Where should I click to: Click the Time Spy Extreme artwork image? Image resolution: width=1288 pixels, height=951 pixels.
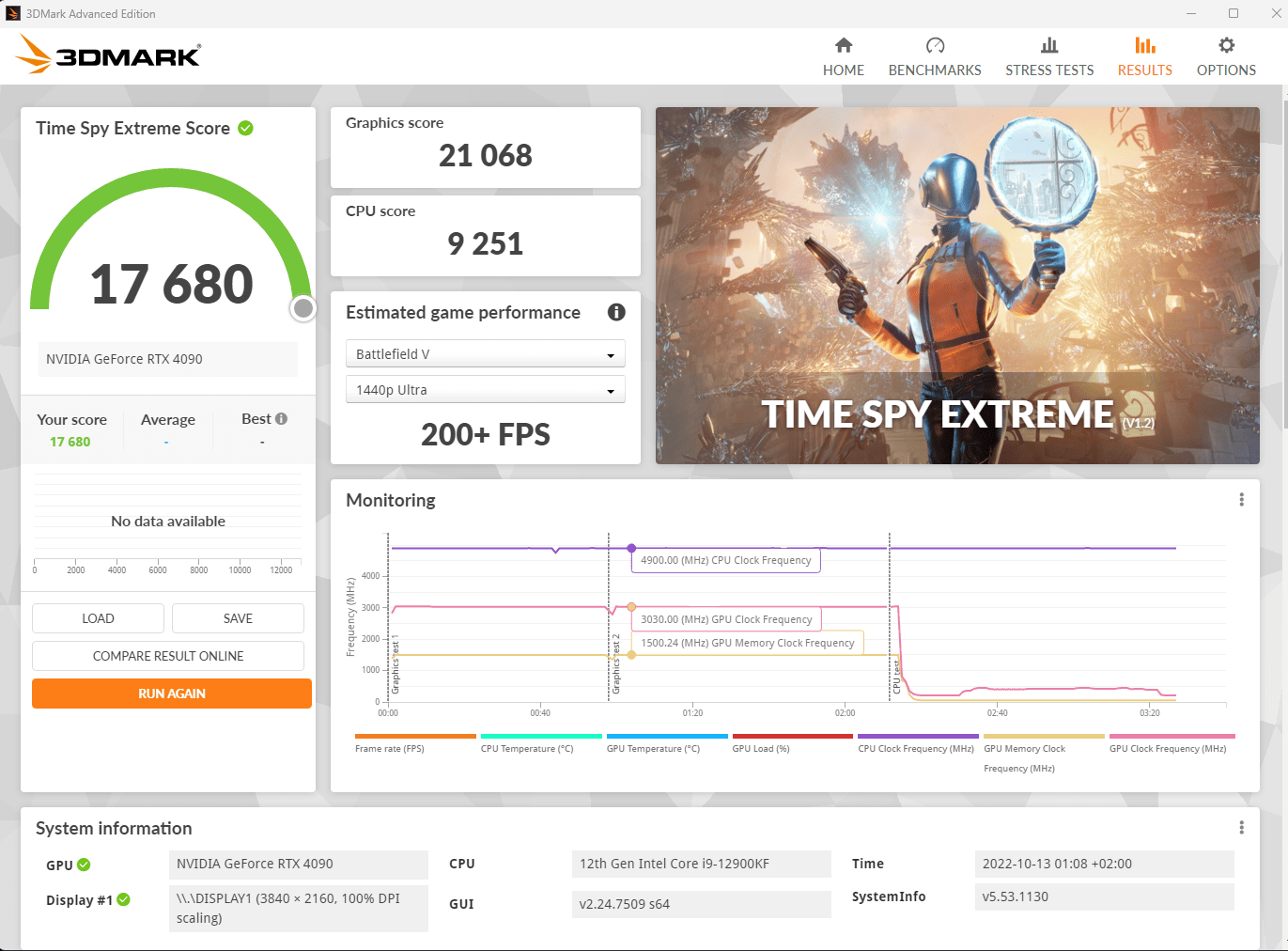(x=957, y=286)
